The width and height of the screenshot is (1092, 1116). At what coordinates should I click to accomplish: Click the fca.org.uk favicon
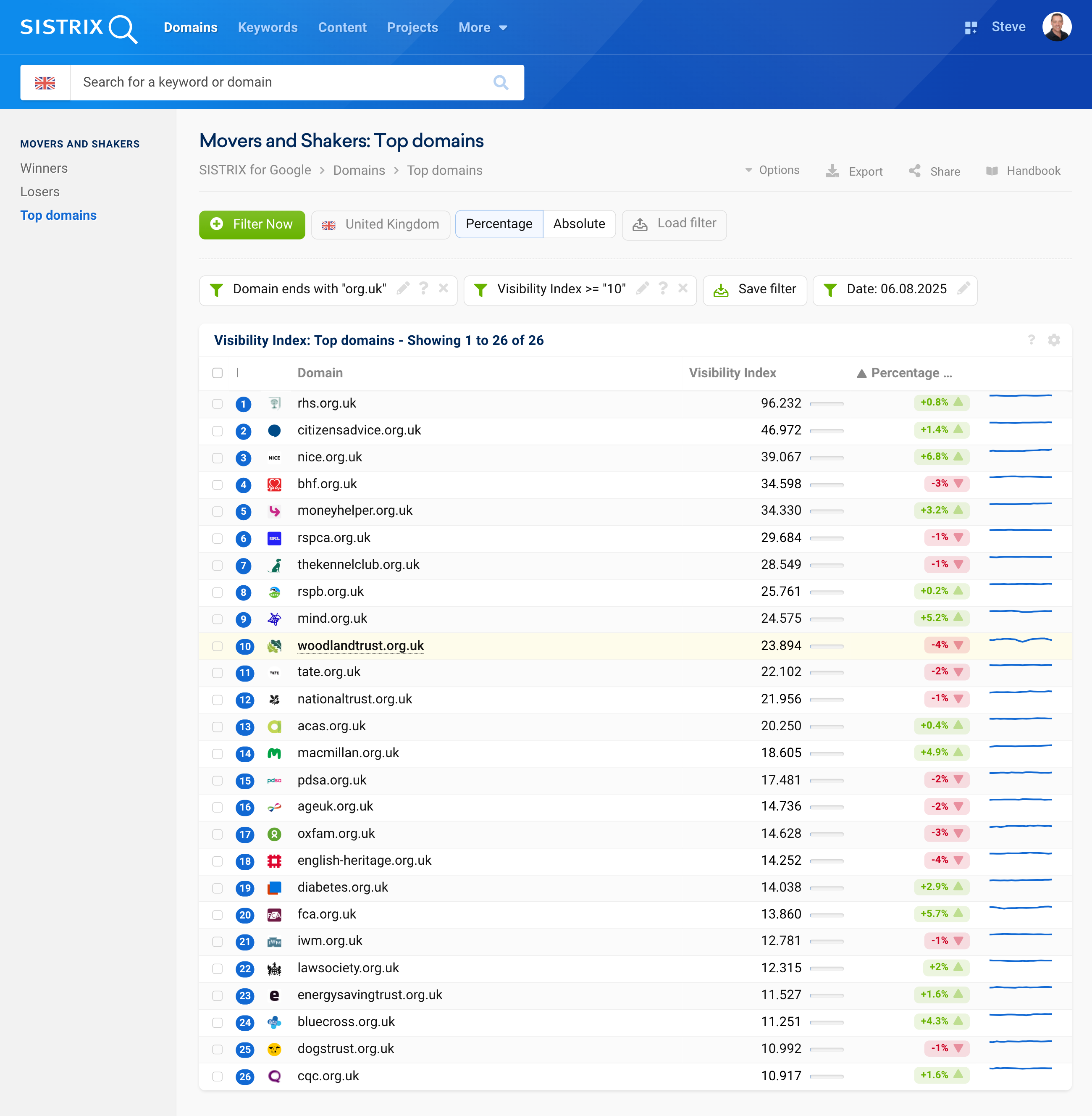pos(274,915)
